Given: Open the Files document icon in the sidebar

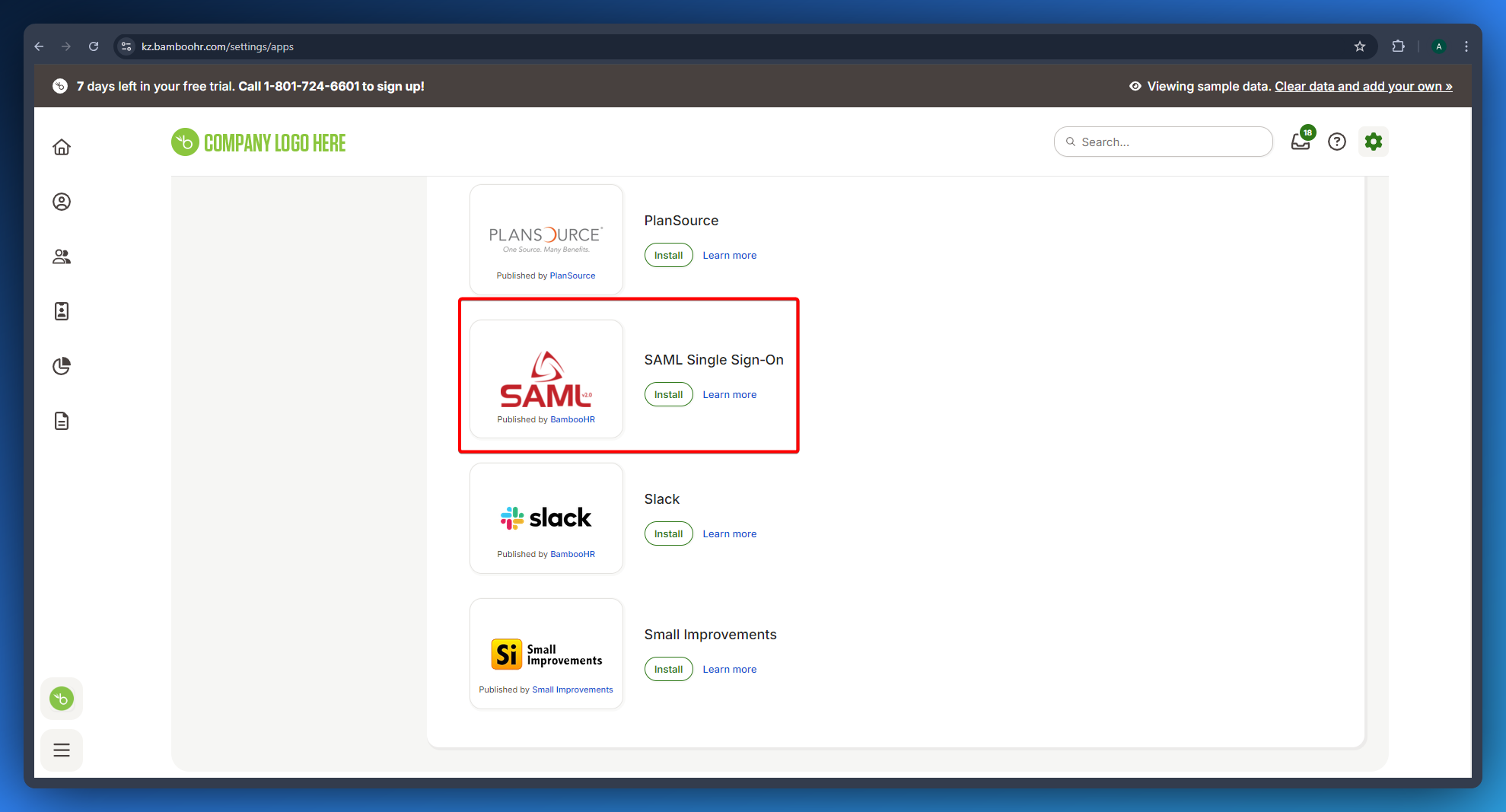Looking at the screenshot, I should 62,421.
